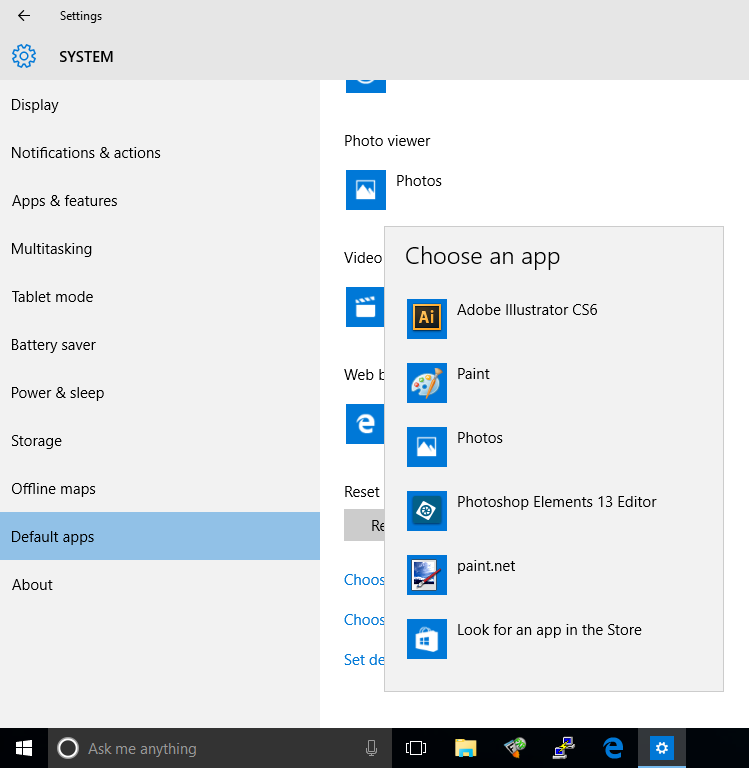The width and height of the screenshot is (749, 768).
Task: Select Default apps in sidebar
Action: coord(160,536)
